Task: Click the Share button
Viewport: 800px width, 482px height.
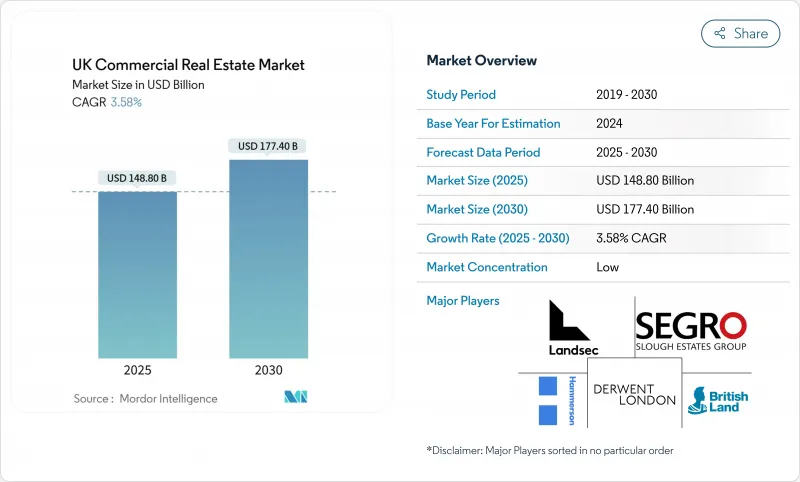Action: (740, 33)
